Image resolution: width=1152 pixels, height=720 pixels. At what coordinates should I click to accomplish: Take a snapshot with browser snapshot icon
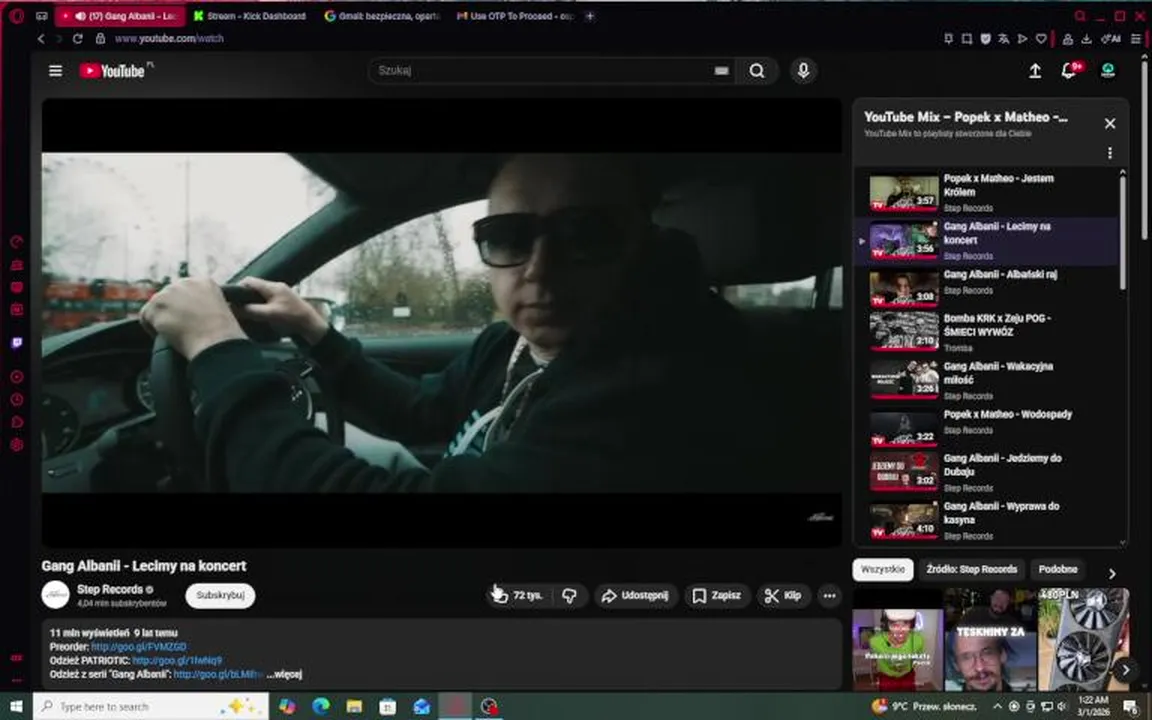pos(967,38)
